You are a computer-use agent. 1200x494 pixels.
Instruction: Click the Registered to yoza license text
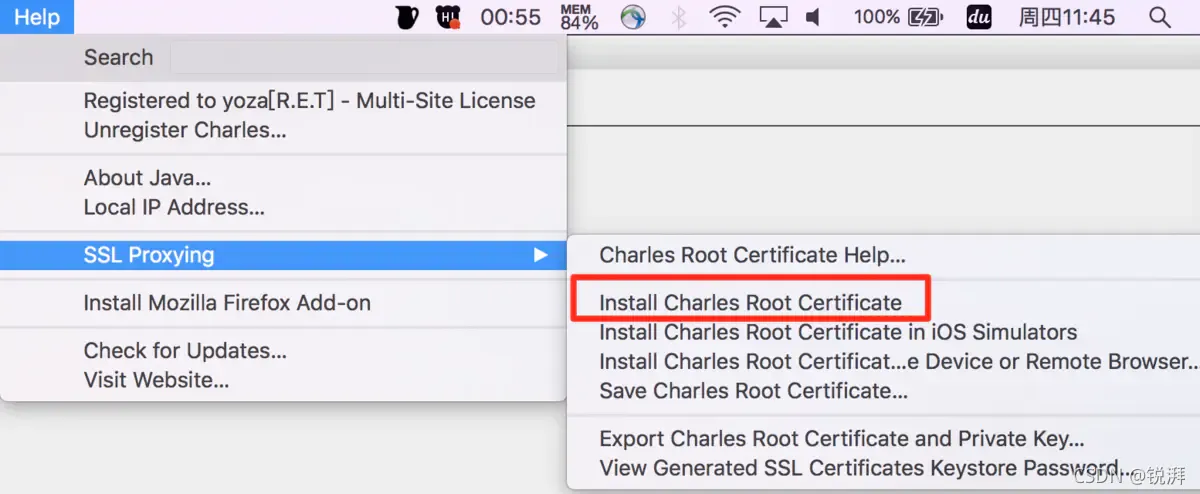point(309,100)
